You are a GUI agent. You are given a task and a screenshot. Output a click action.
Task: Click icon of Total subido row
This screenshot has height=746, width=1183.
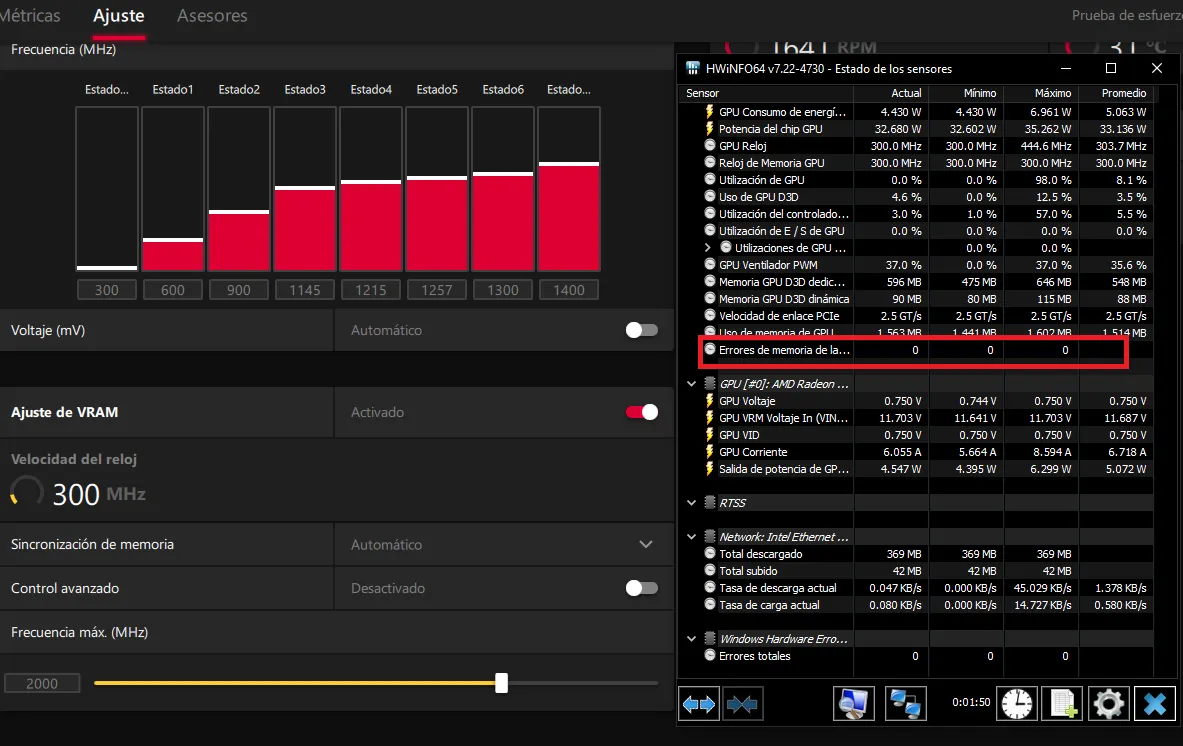(710, 570)
